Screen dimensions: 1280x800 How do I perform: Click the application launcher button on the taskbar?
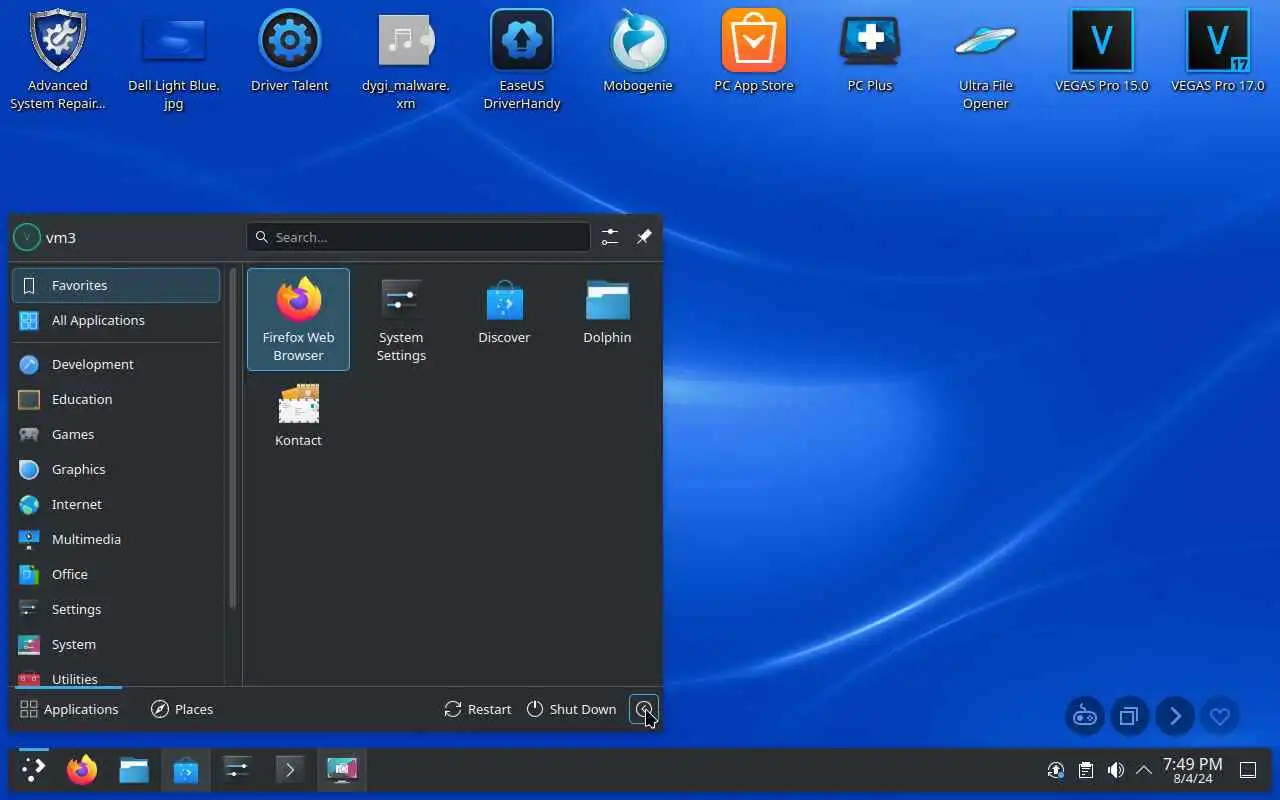[33, 770]
